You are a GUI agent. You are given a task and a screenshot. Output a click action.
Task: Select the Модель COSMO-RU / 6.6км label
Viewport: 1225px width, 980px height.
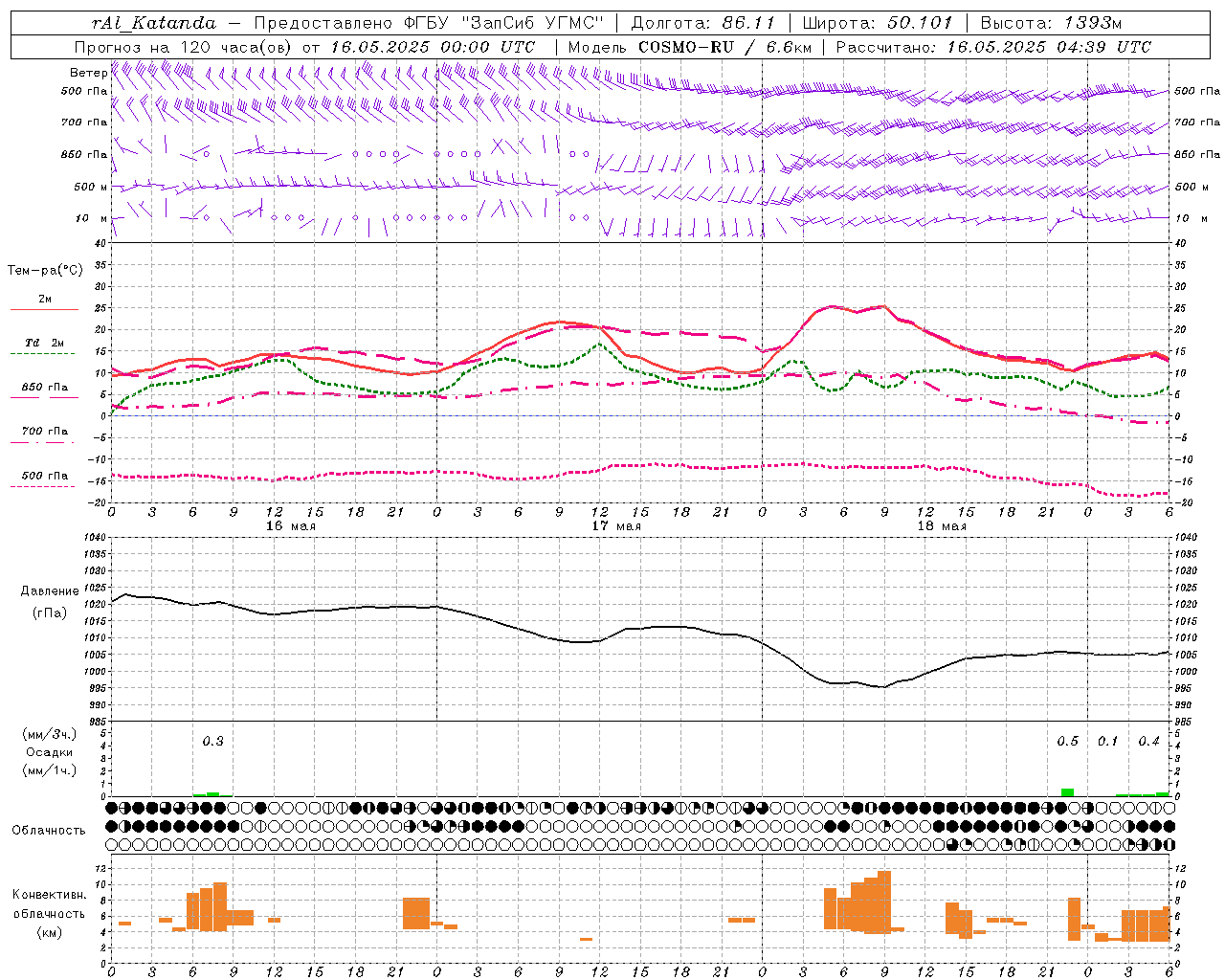pos(690,47)
